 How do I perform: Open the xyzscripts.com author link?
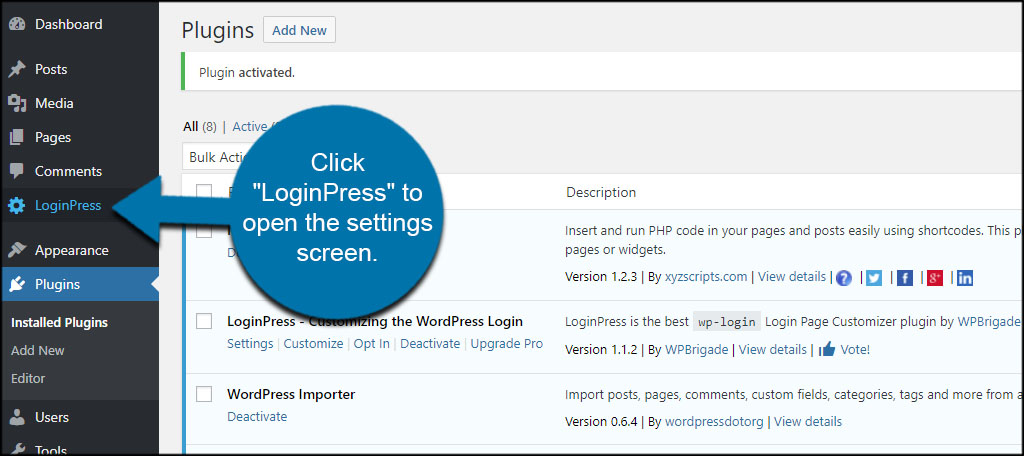(706, 276)
